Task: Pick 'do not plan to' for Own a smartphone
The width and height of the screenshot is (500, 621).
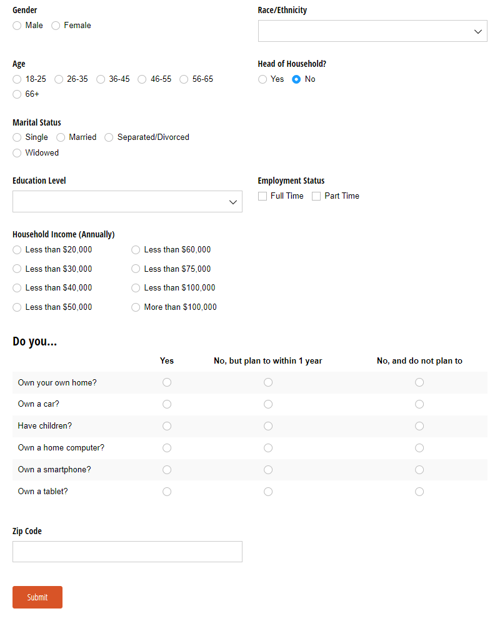Action: pos(419,470)
